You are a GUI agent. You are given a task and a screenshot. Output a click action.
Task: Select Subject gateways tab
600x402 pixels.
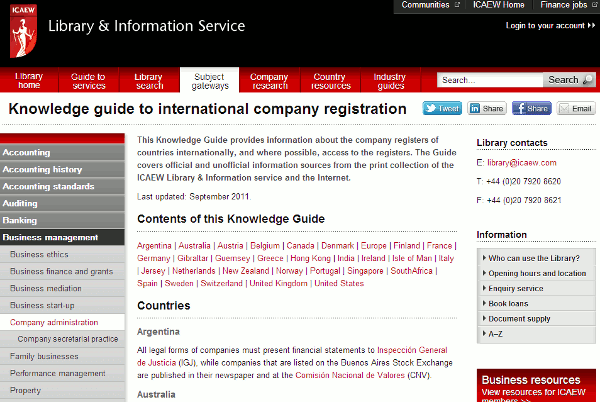[210, 81]
